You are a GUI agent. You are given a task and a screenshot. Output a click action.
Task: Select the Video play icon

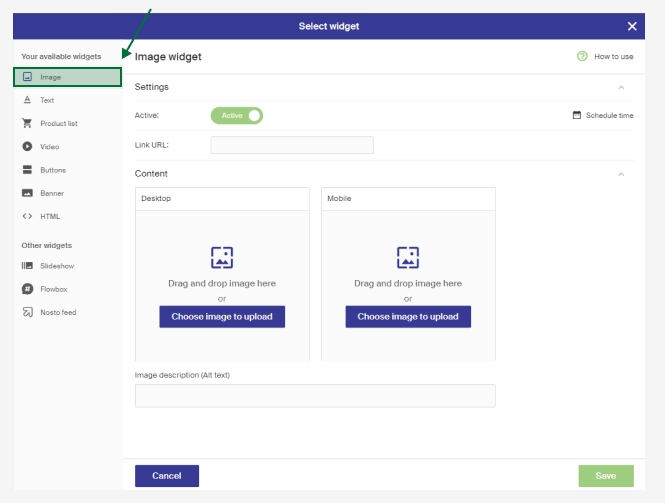pos(28,147)
